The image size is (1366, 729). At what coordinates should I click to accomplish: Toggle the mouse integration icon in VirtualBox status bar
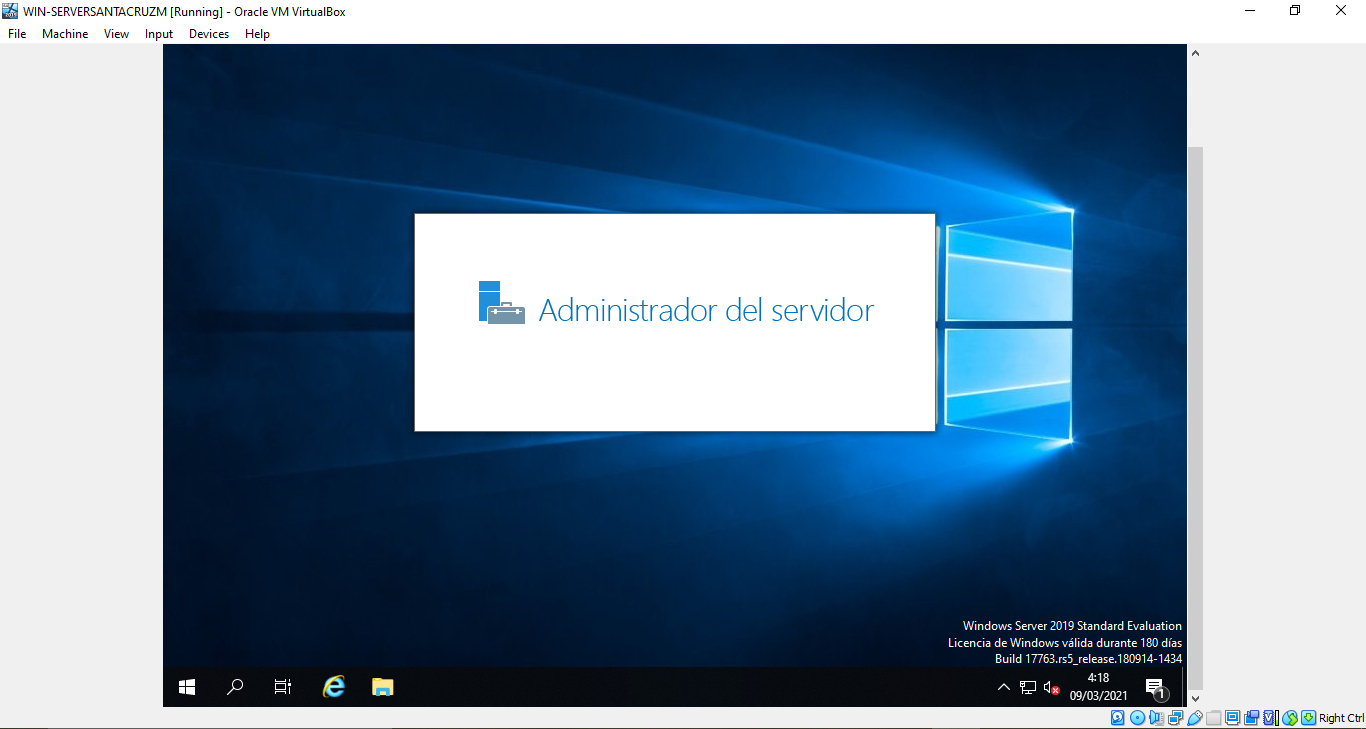[x=1292, y=717]
